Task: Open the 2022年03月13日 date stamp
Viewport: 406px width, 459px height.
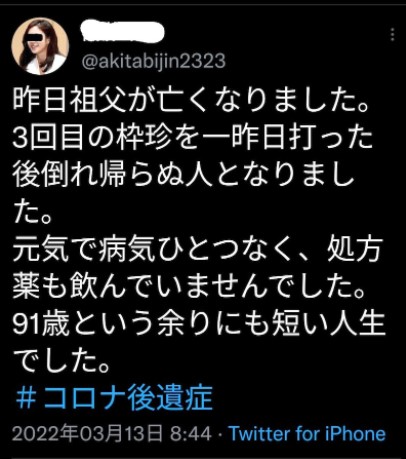Action: coord(88,434)
